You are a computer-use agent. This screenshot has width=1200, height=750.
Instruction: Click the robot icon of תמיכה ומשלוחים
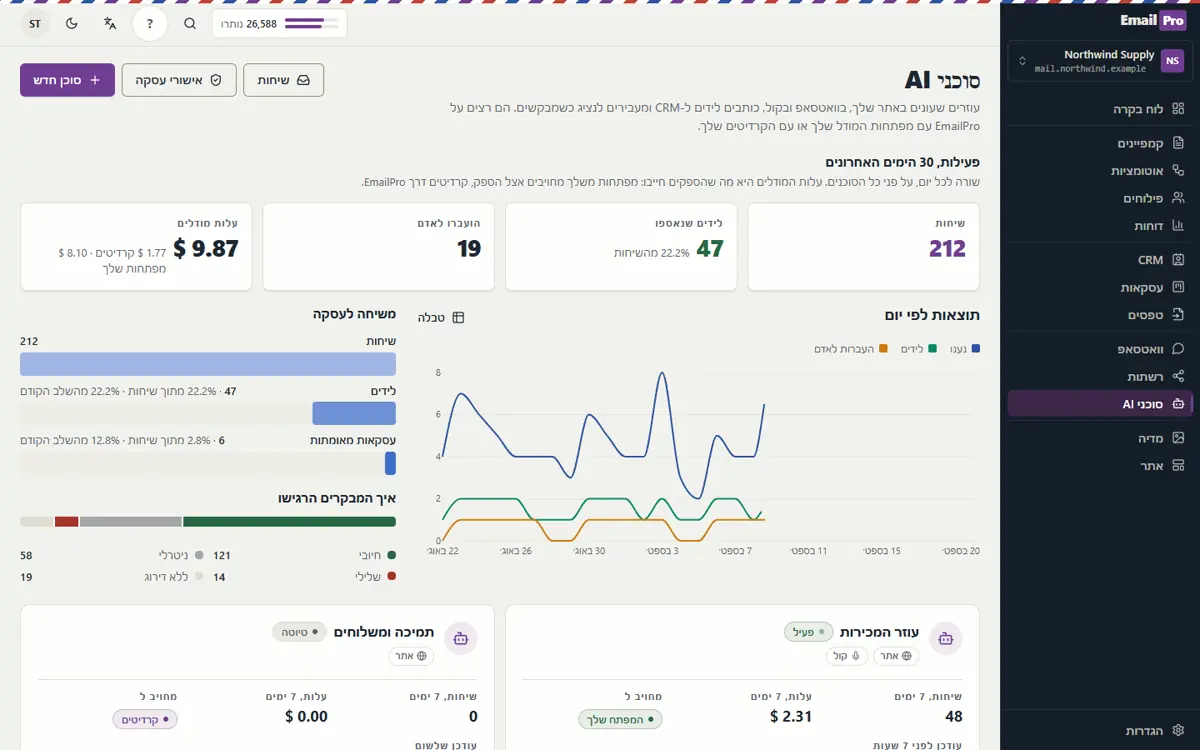(x=461, y=638)
